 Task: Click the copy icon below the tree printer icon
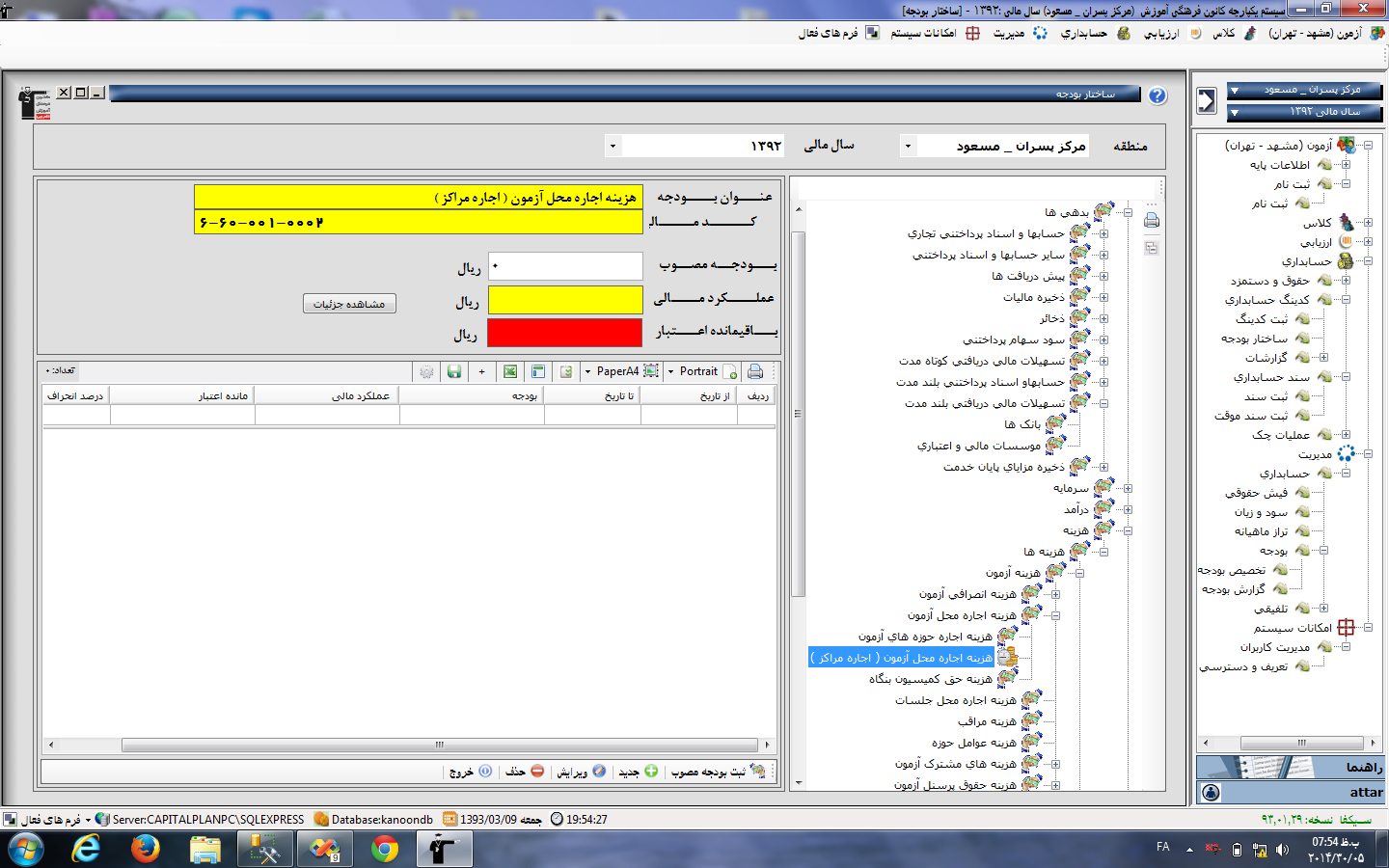1152,248
